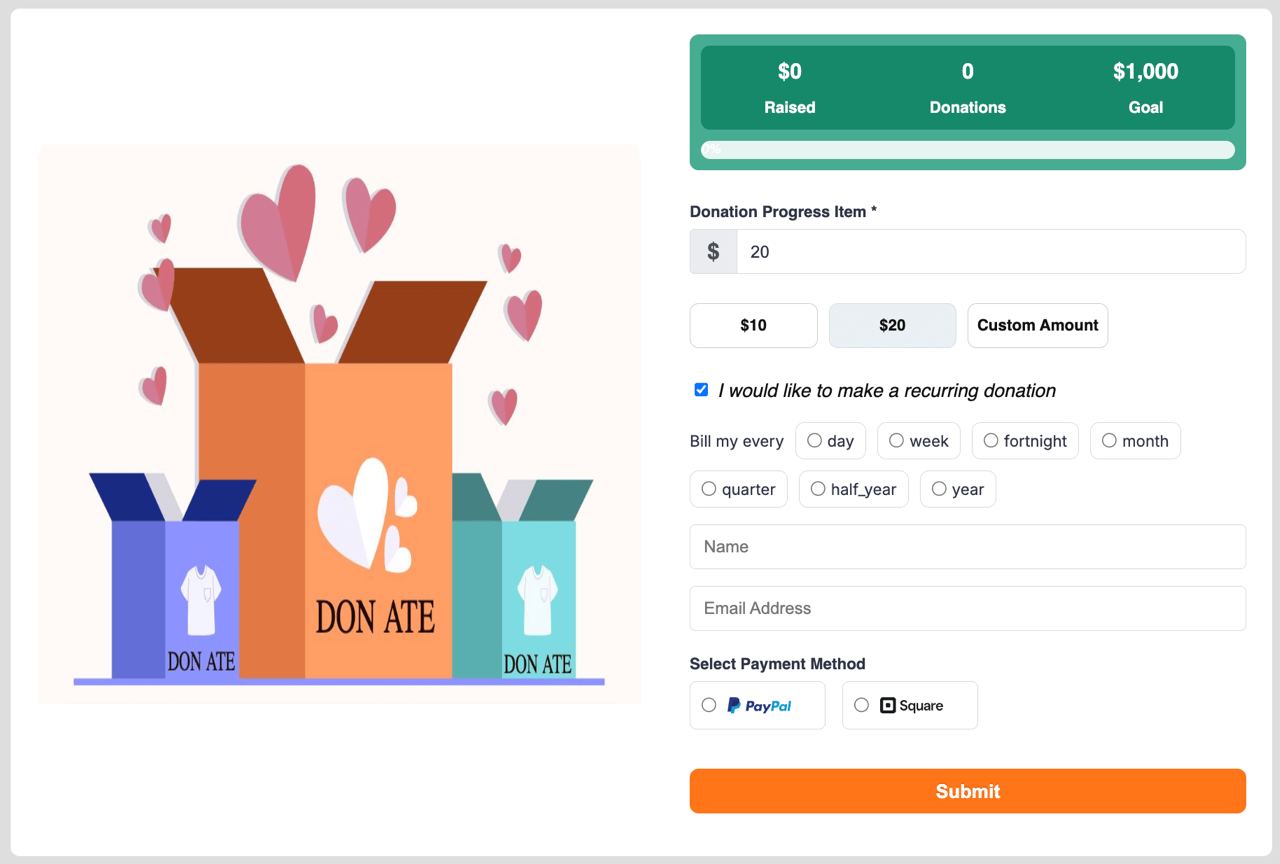Choose 'fortnight' billing option
This screenshot has width=1280, height=864.
coord(990,440)
